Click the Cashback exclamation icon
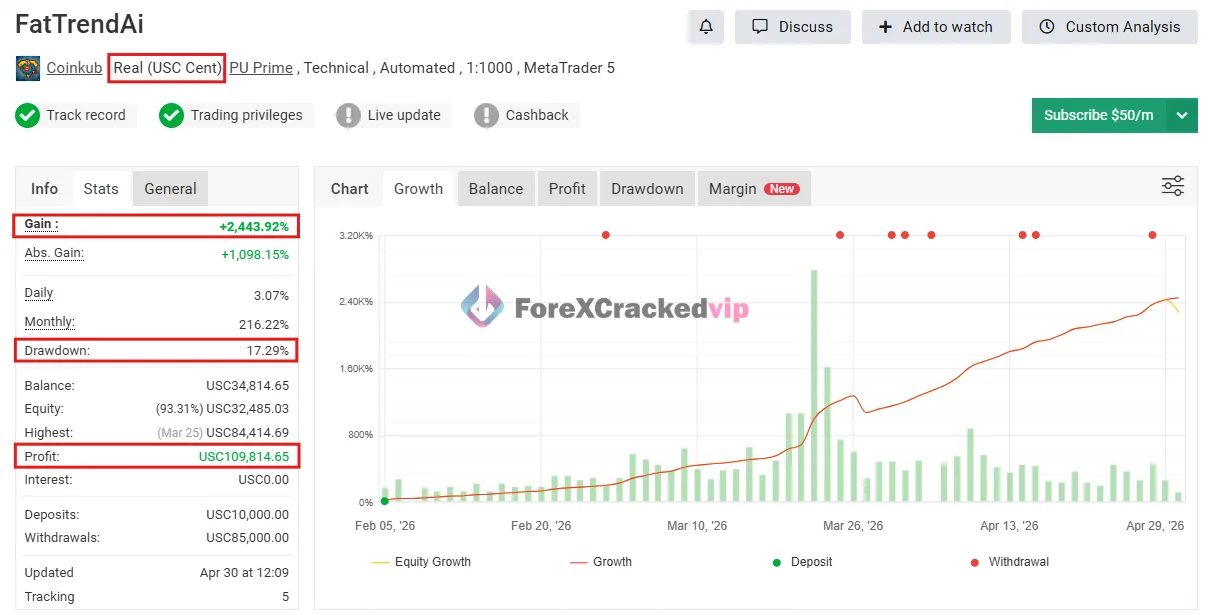This screenshot has height=615, width=1210. pos(486,115)
